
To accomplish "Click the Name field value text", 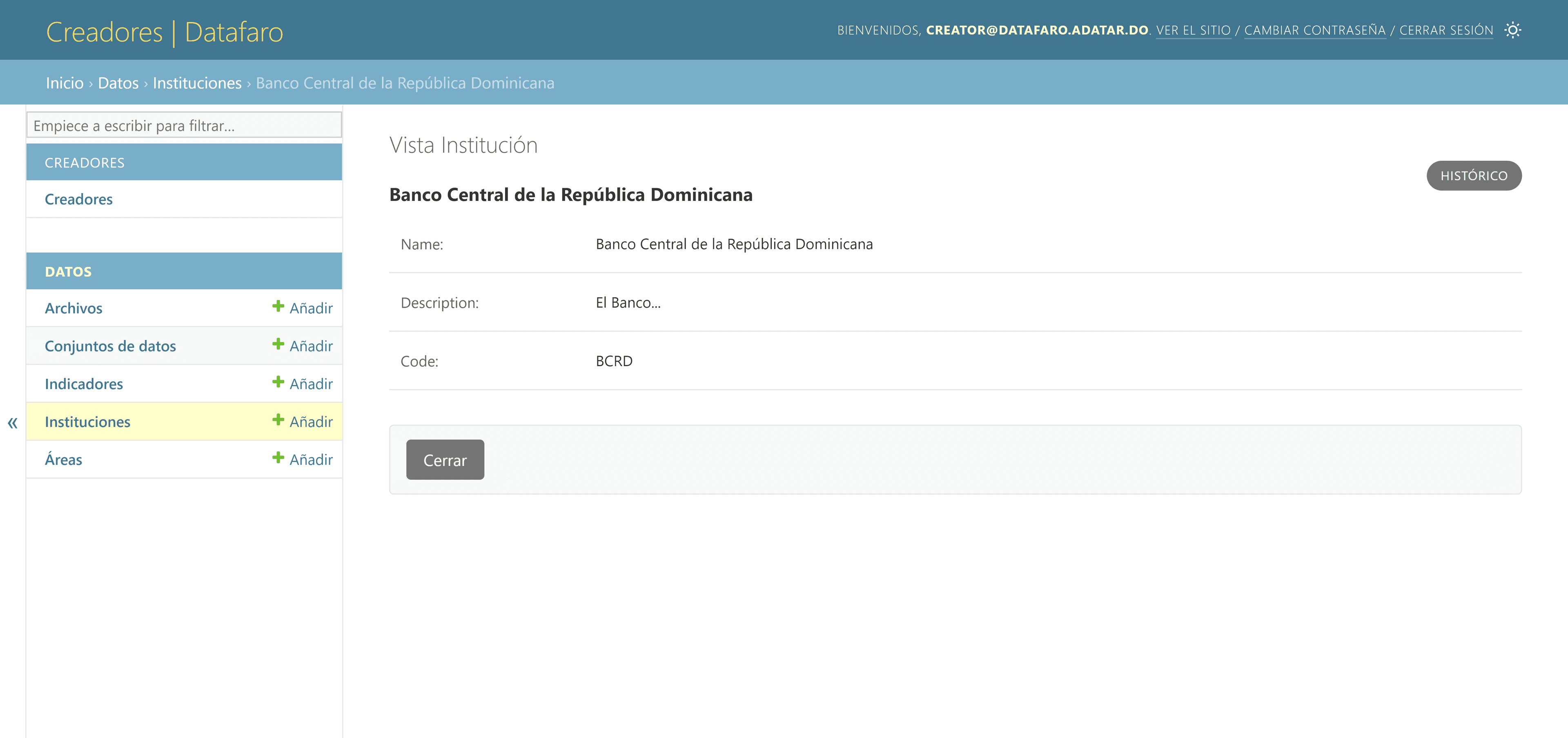I will point(734,244).
